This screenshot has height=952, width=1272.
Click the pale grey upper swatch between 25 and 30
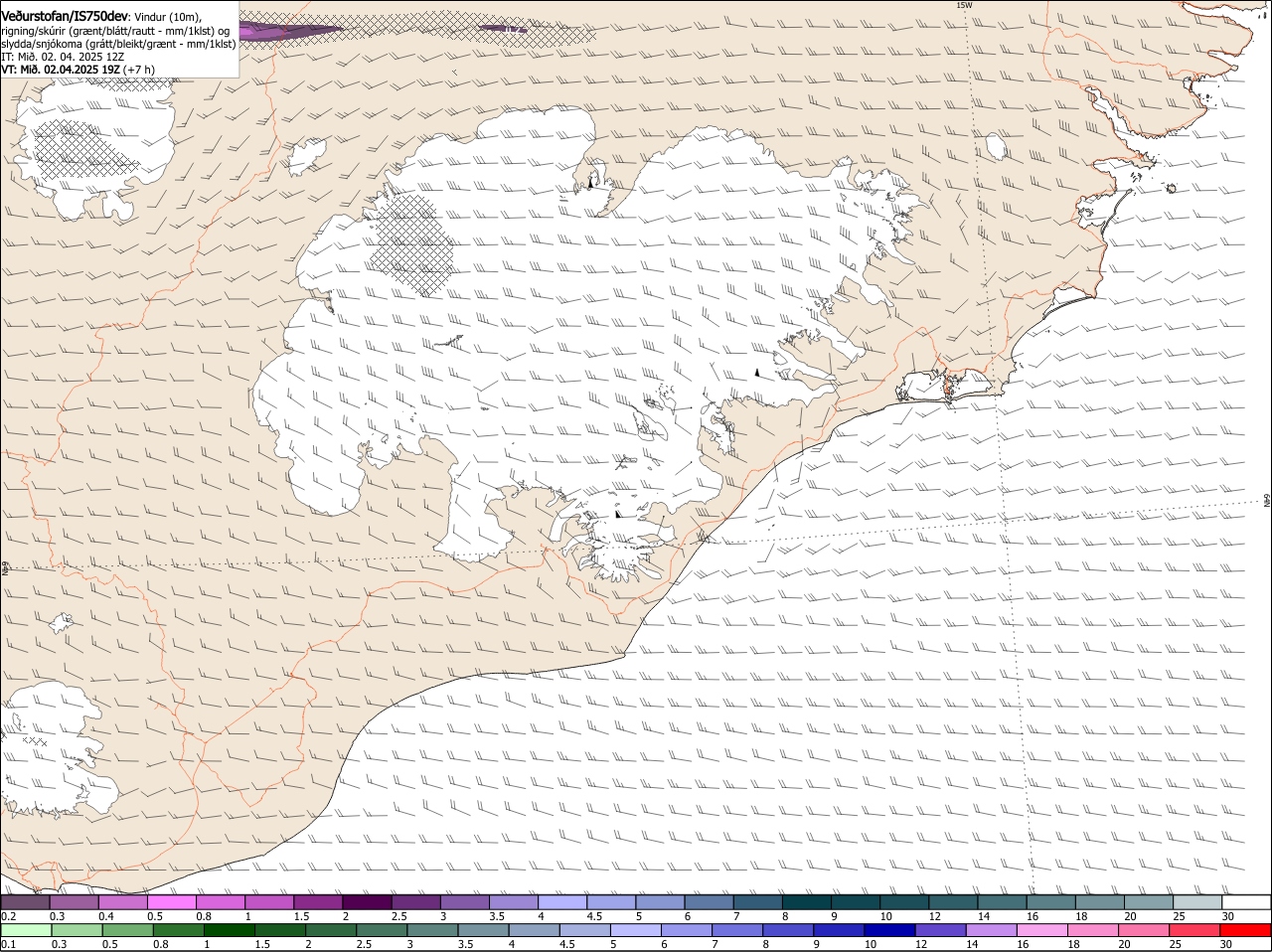click(x=1197, y=902)
